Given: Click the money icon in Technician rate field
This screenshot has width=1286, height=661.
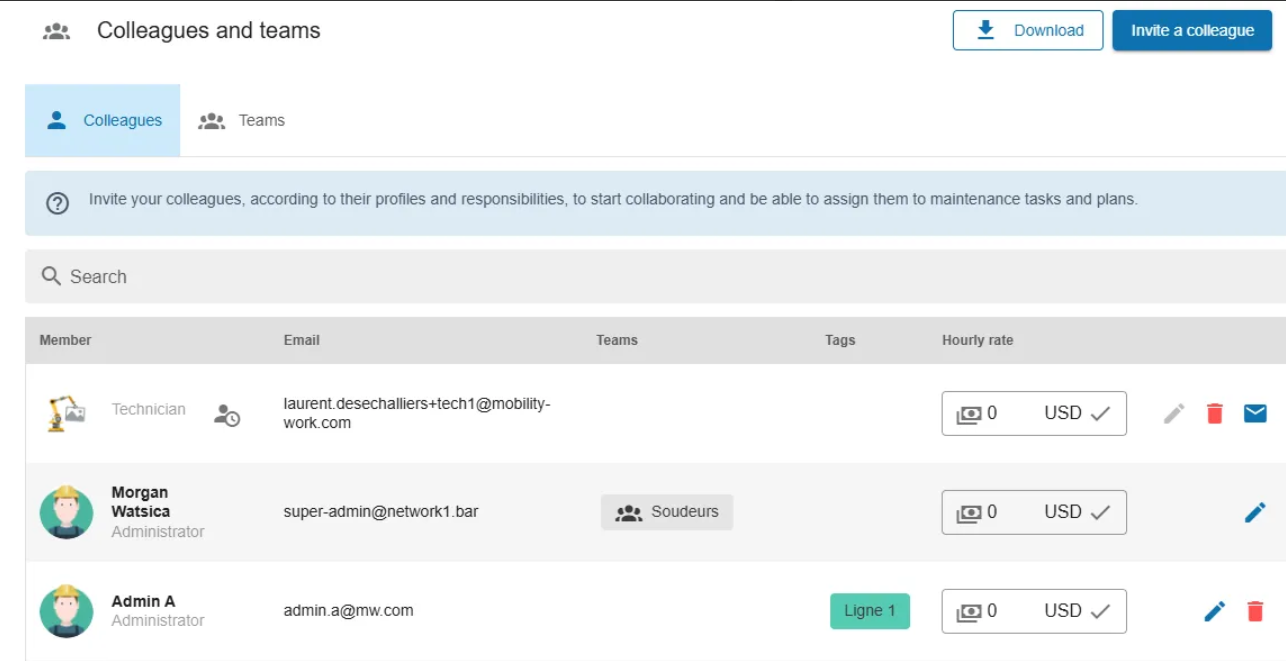Looking at the screenshot, I should pos(969,414).
